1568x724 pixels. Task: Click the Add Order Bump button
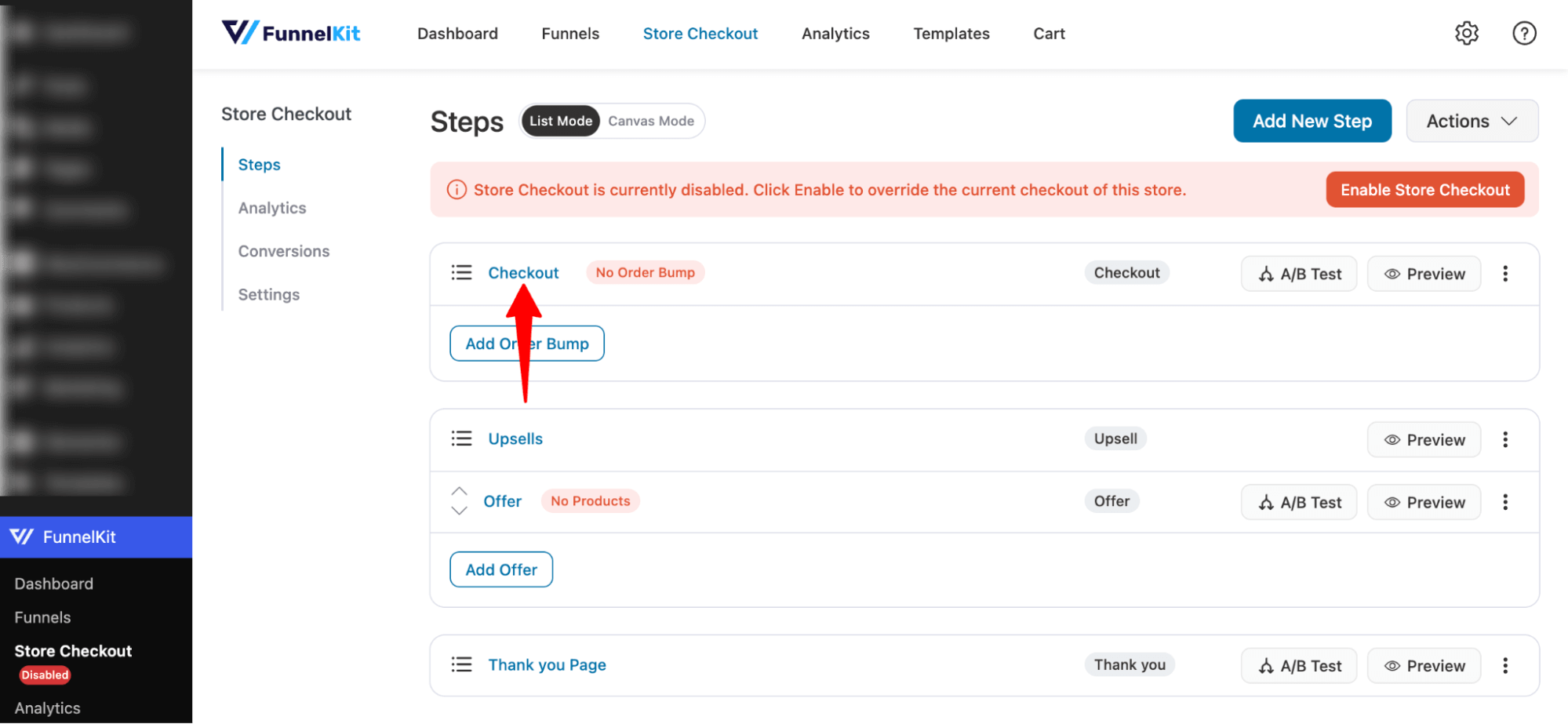pos(527,344)
